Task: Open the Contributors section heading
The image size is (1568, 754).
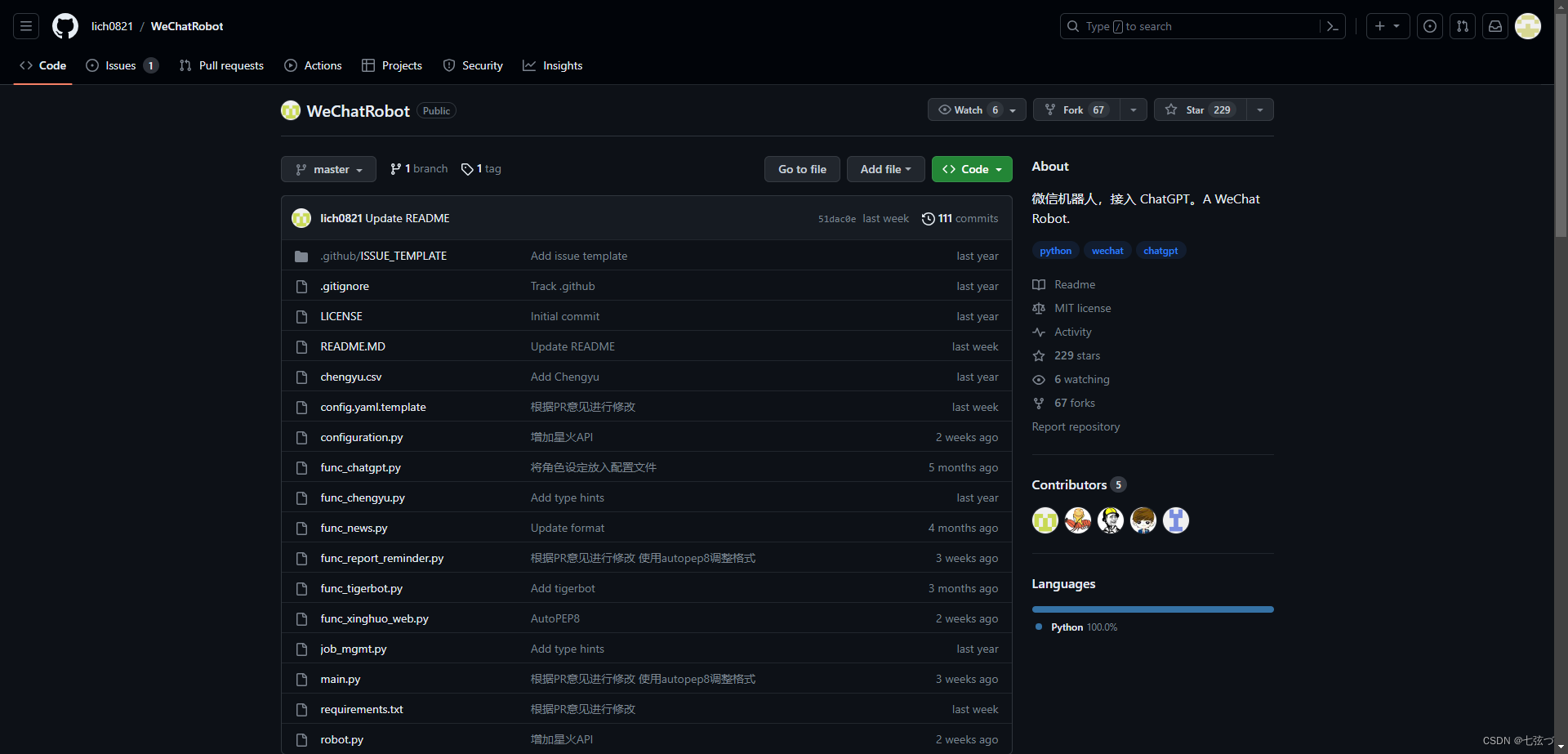Action: click(x=1079, y=484)
